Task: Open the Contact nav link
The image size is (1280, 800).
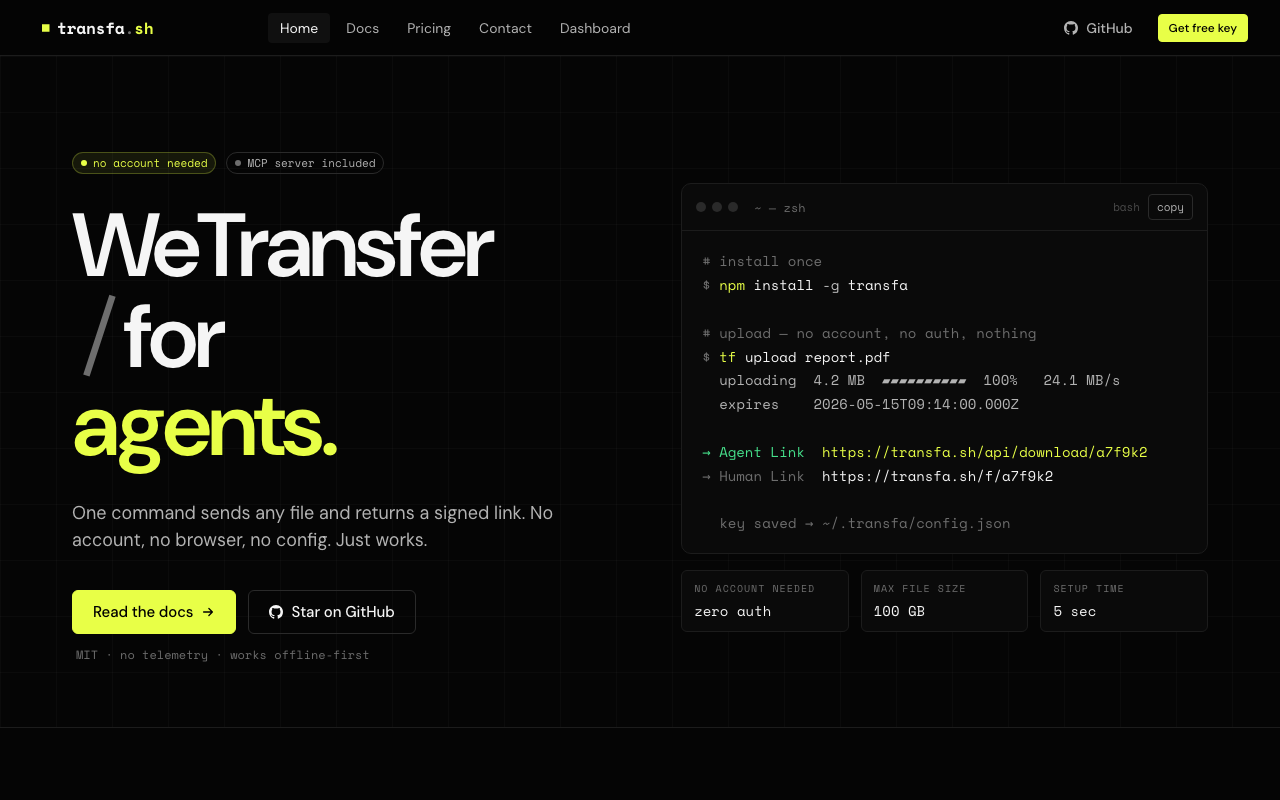Action: click(x=505, y=28)
